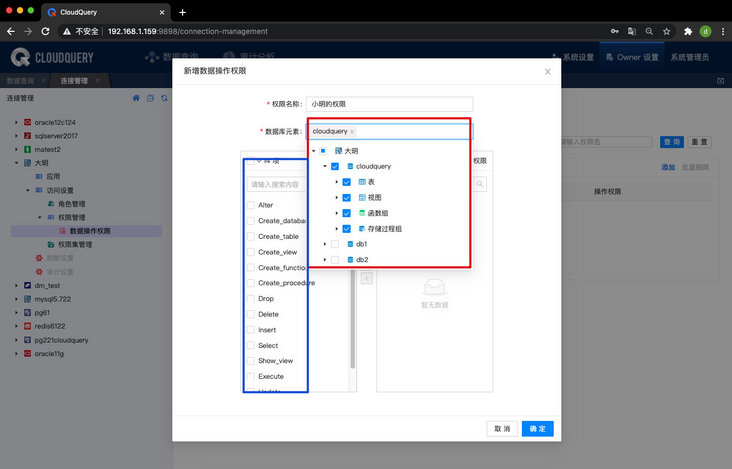Screen dimensions: 732x469
Task: Click the db1 database icon in dropdown
Action: point(350,244)
